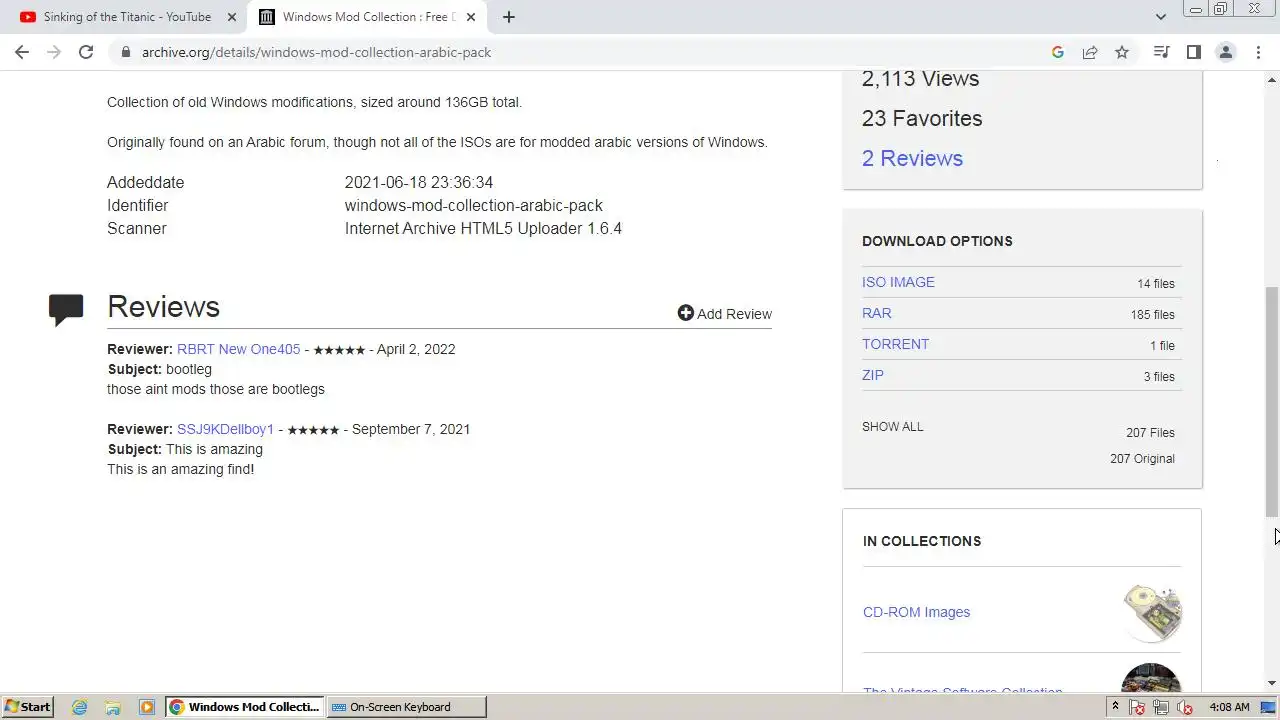Viewport: 1280px width, 720px height.
Task: Open reviewer SSJ9KDellboy1 profile
Action: click(x=225, y=429)
